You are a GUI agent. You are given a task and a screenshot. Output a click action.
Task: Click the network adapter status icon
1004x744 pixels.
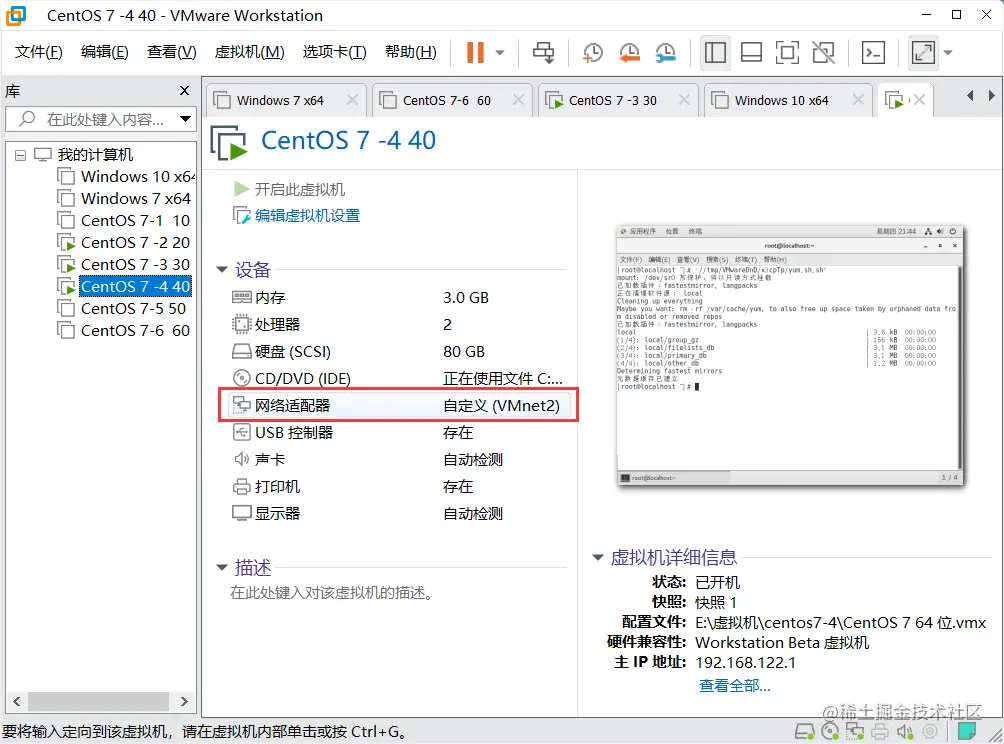[856, 732]
